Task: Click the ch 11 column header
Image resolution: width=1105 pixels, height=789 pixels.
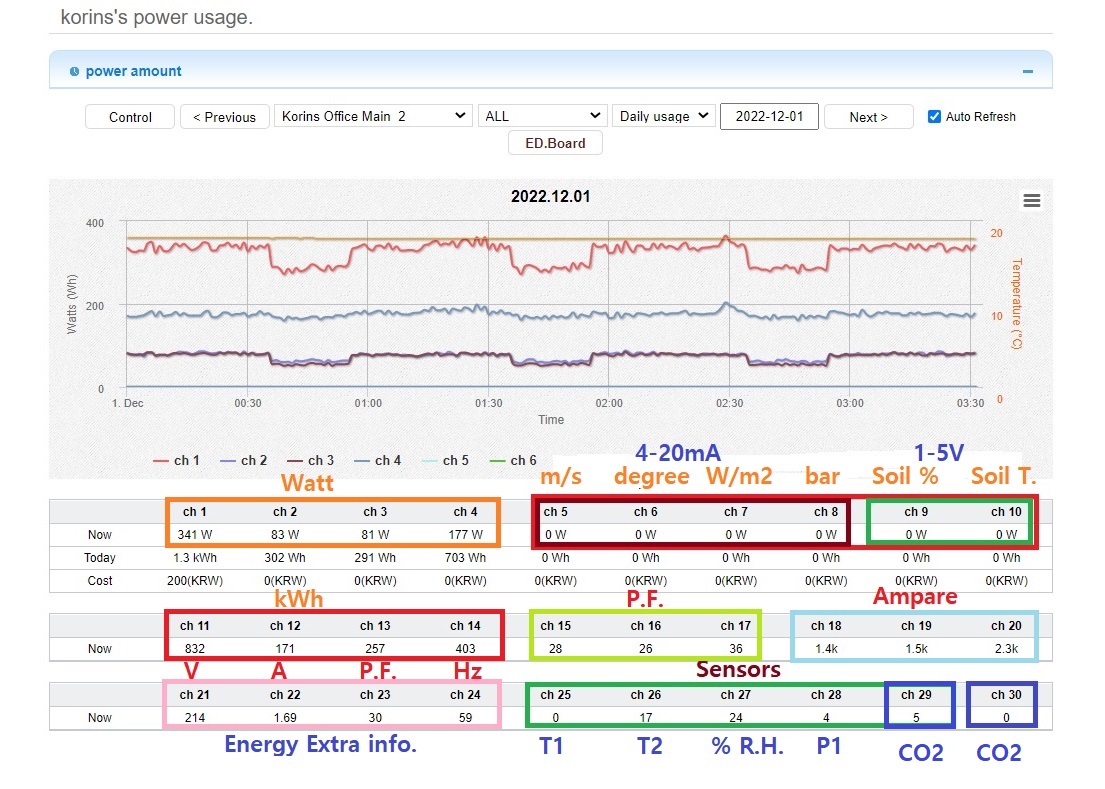Action: click(x=195, y=626)
